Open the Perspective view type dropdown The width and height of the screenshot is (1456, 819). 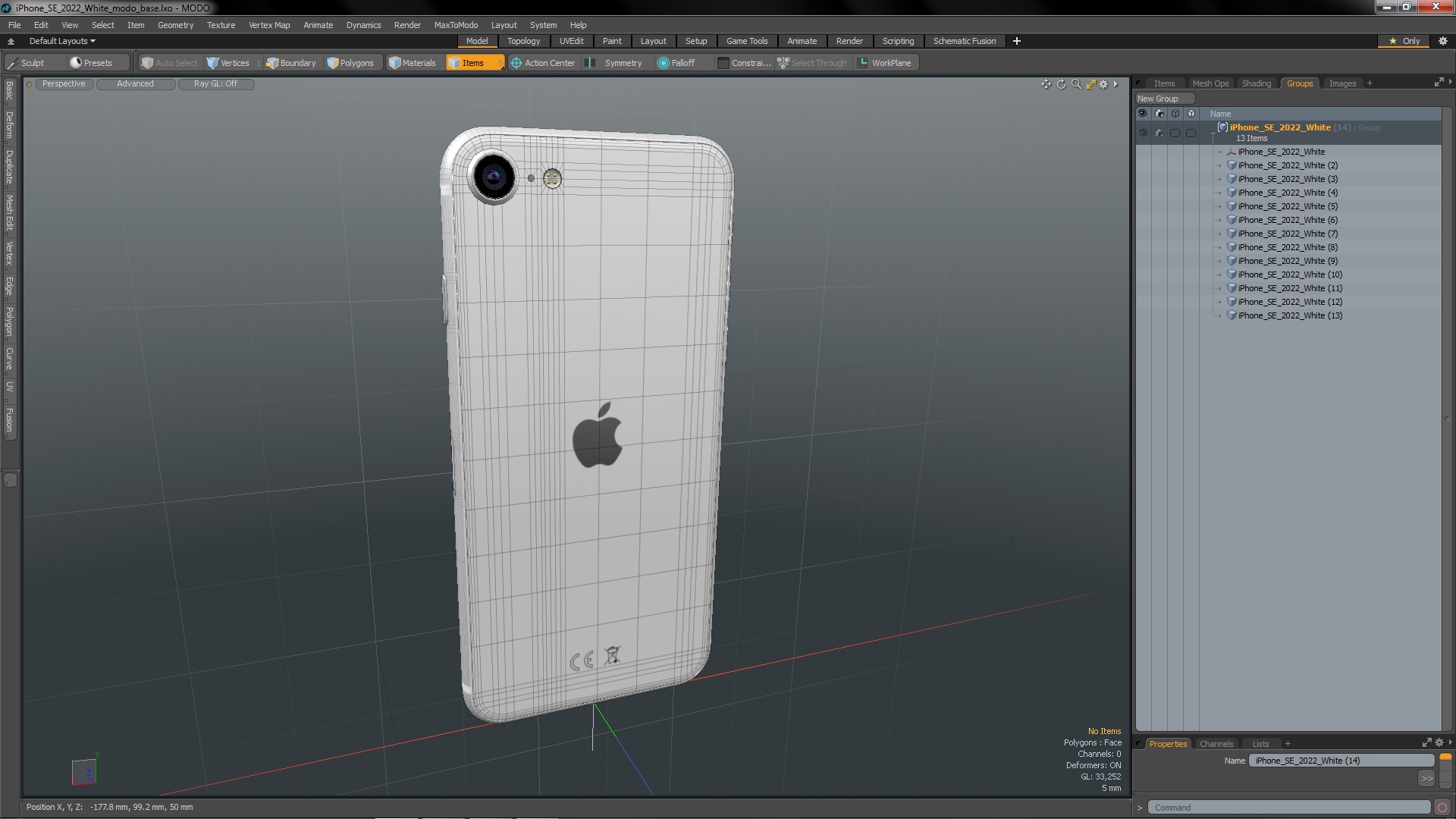64,84
